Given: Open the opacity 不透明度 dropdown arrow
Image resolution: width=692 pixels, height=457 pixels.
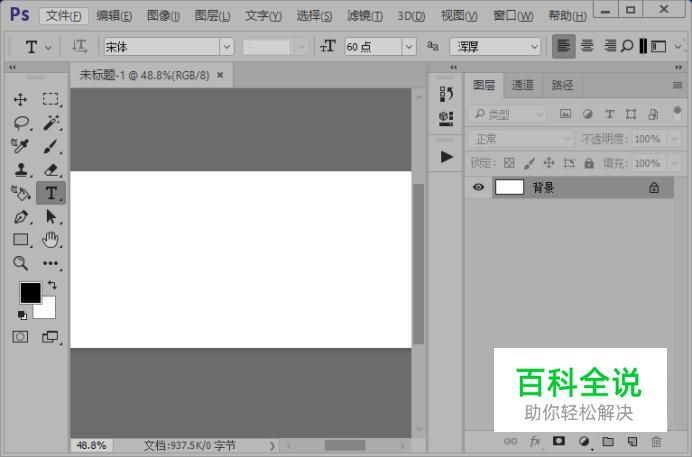Looking at the screenshot, I should 674,139.
